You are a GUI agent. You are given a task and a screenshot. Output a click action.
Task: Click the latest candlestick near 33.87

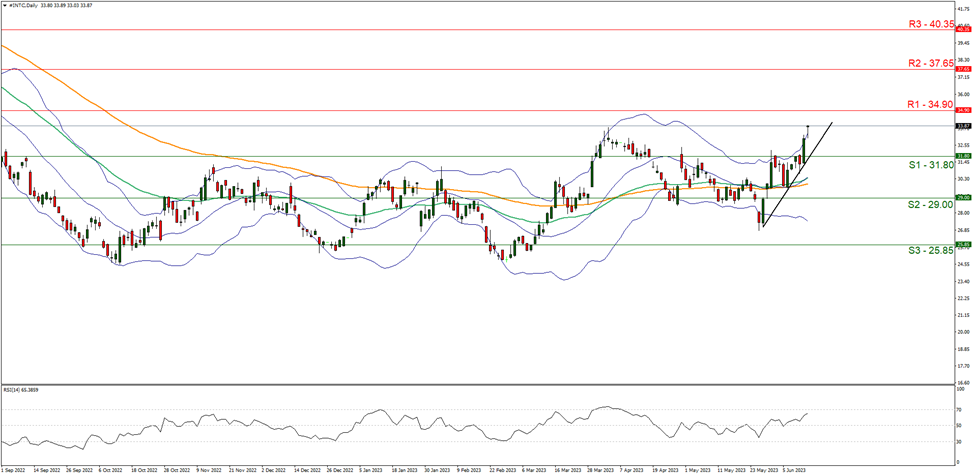807,130
